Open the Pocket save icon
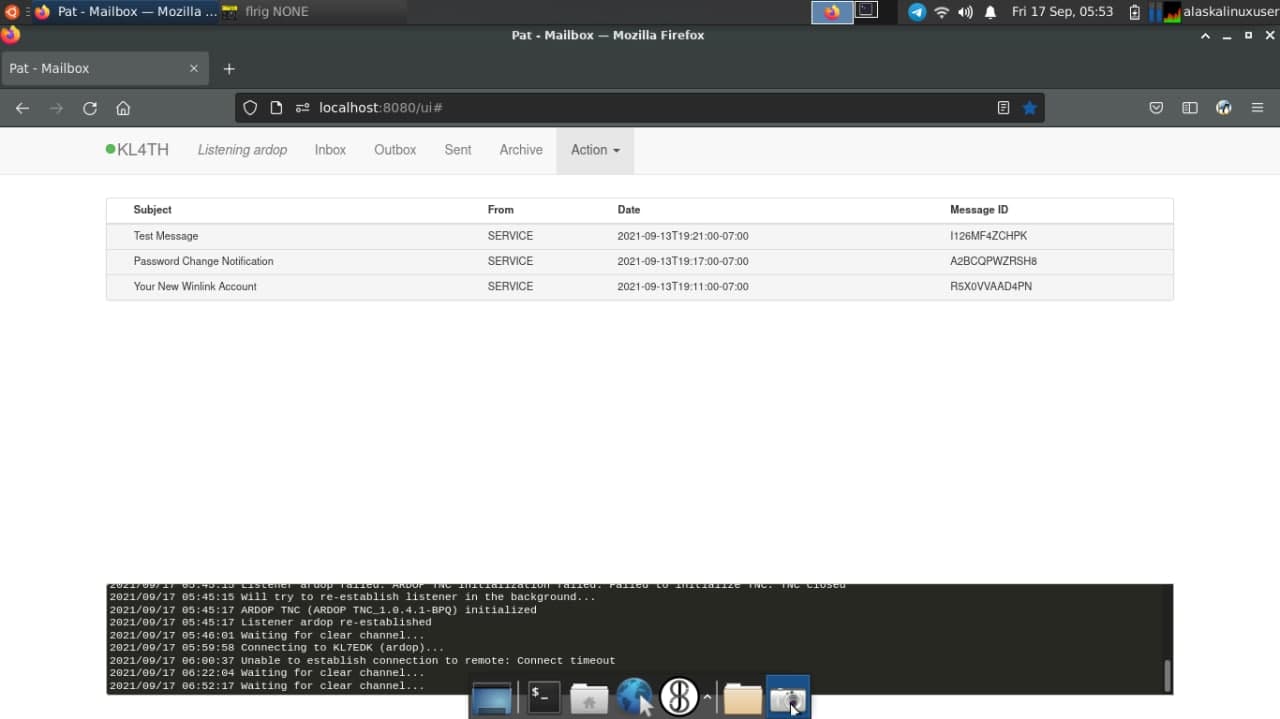The image size is (1280, 719). 1156,108
